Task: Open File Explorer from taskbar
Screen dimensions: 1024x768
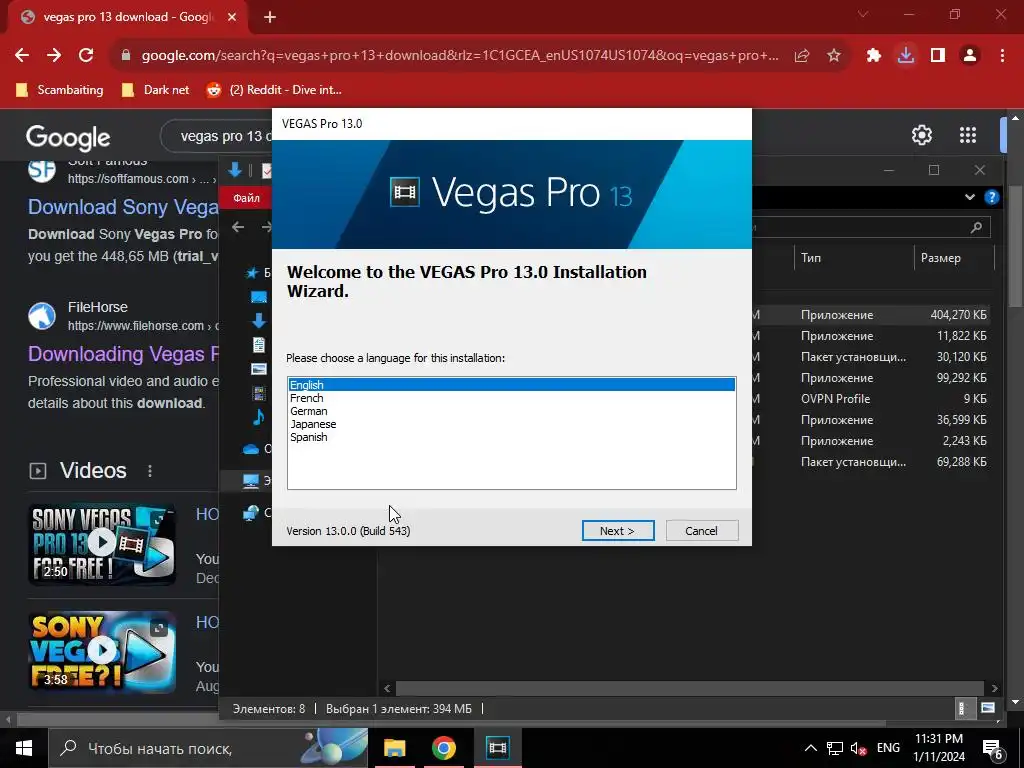Action: coord(394,748)
